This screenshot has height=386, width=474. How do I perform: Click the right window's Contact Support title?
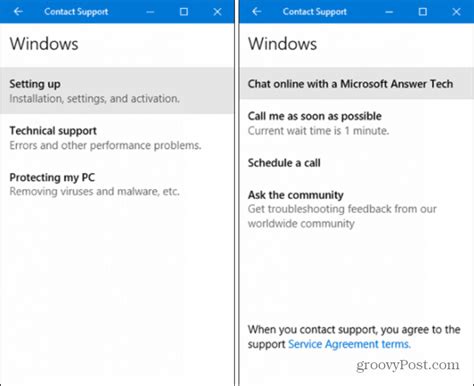[315, 12]
